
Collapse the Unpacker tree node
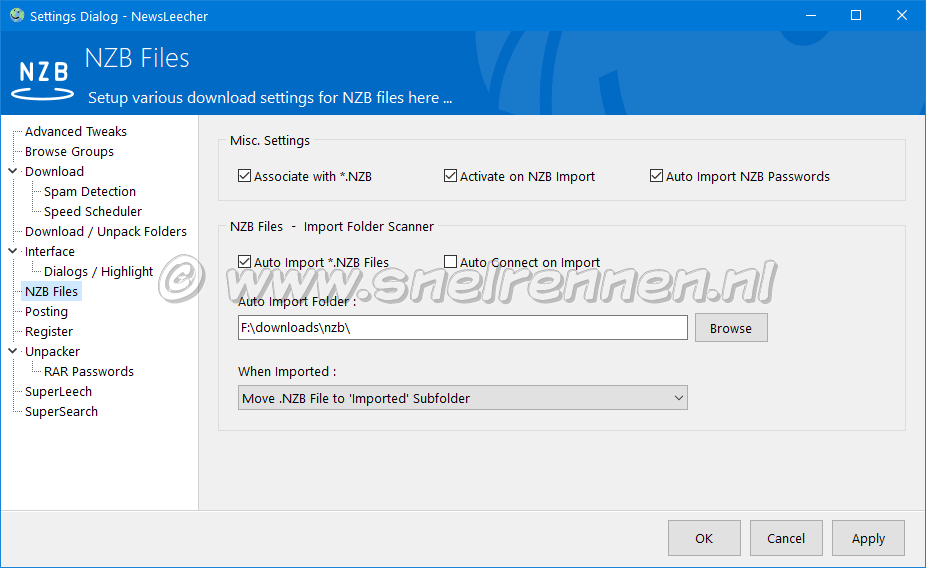tap(13, 351)
